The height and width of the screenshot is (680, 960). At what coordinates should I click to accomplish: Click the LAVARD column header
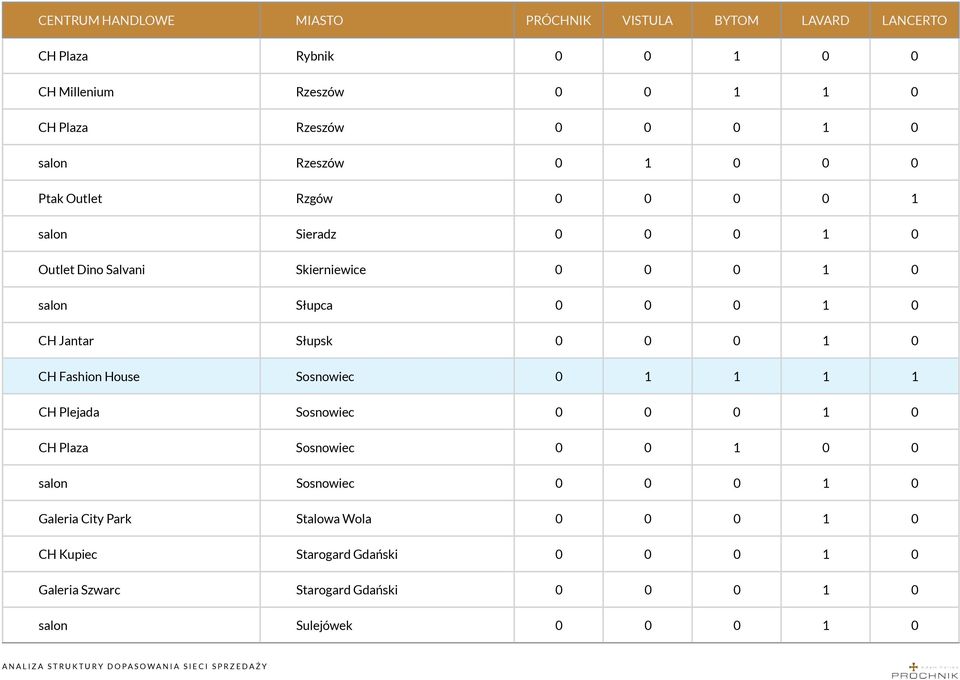tap(825, 20)
